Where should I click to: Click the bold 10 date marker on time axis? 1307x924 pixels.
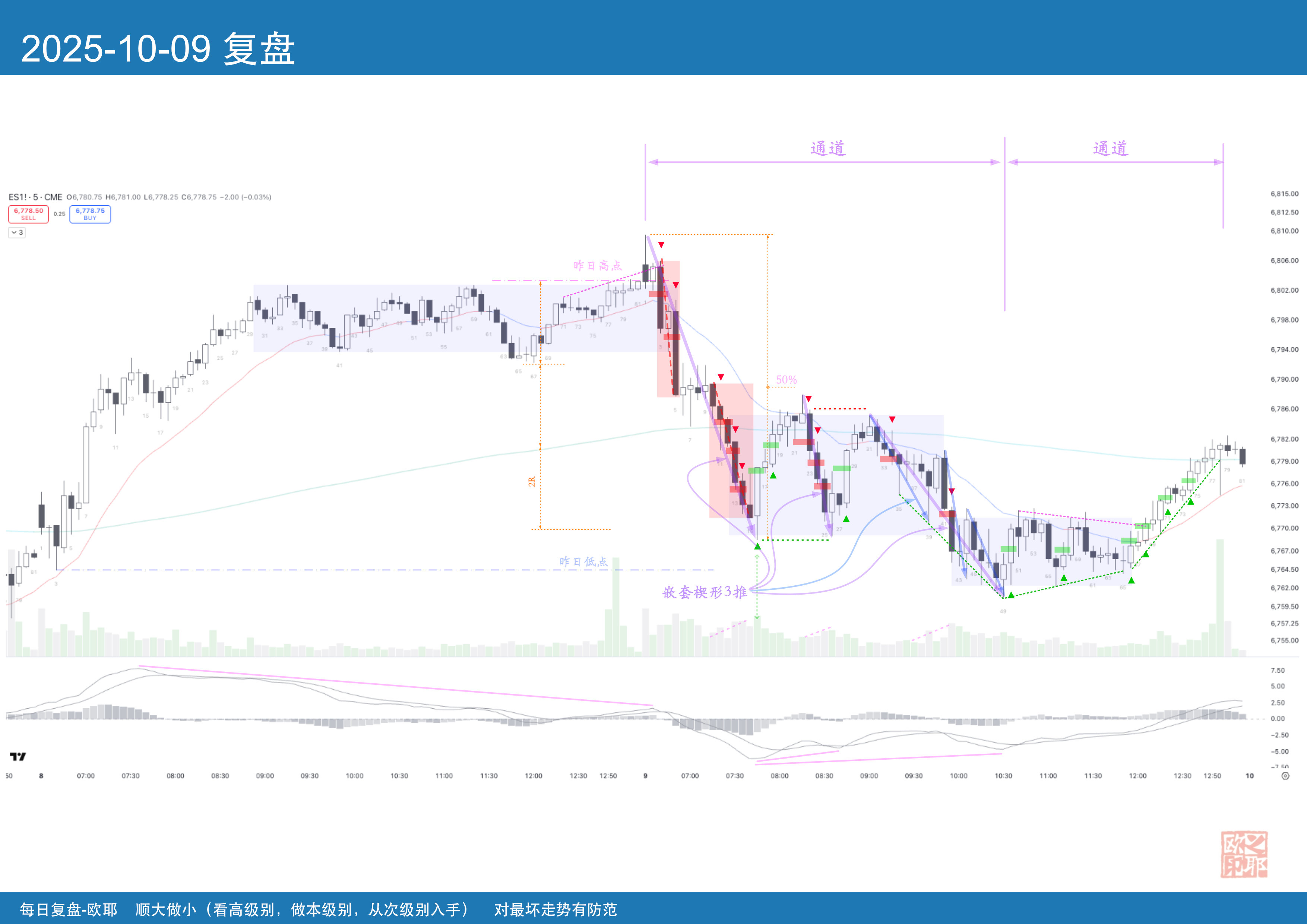click(x=1250, y=776)
